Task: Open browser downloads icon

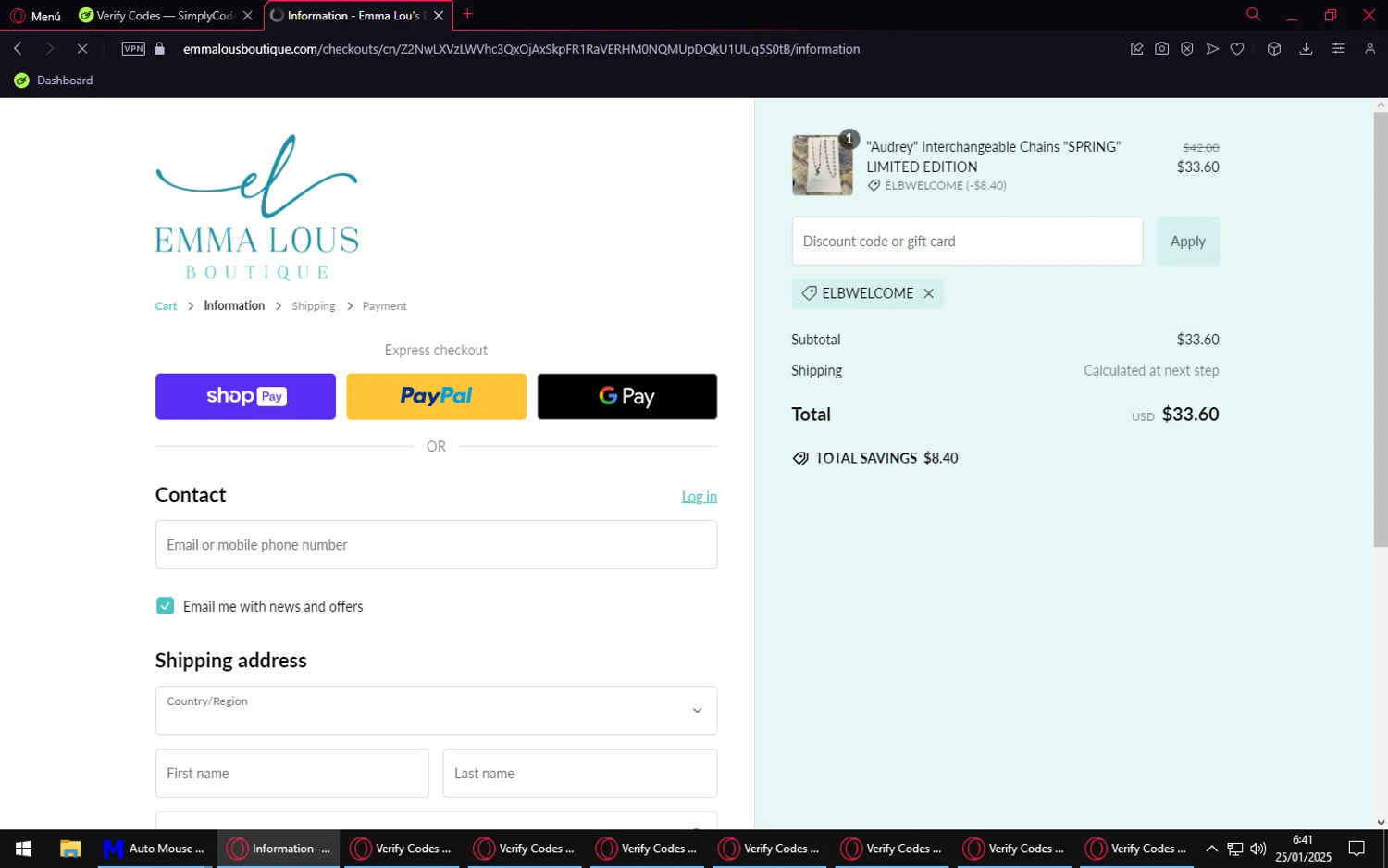Action: click(1306, 48)
